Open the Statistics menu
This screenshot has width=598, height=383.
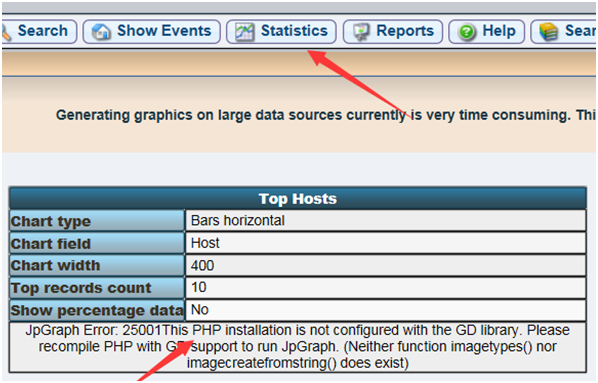(x=281, y=31)
